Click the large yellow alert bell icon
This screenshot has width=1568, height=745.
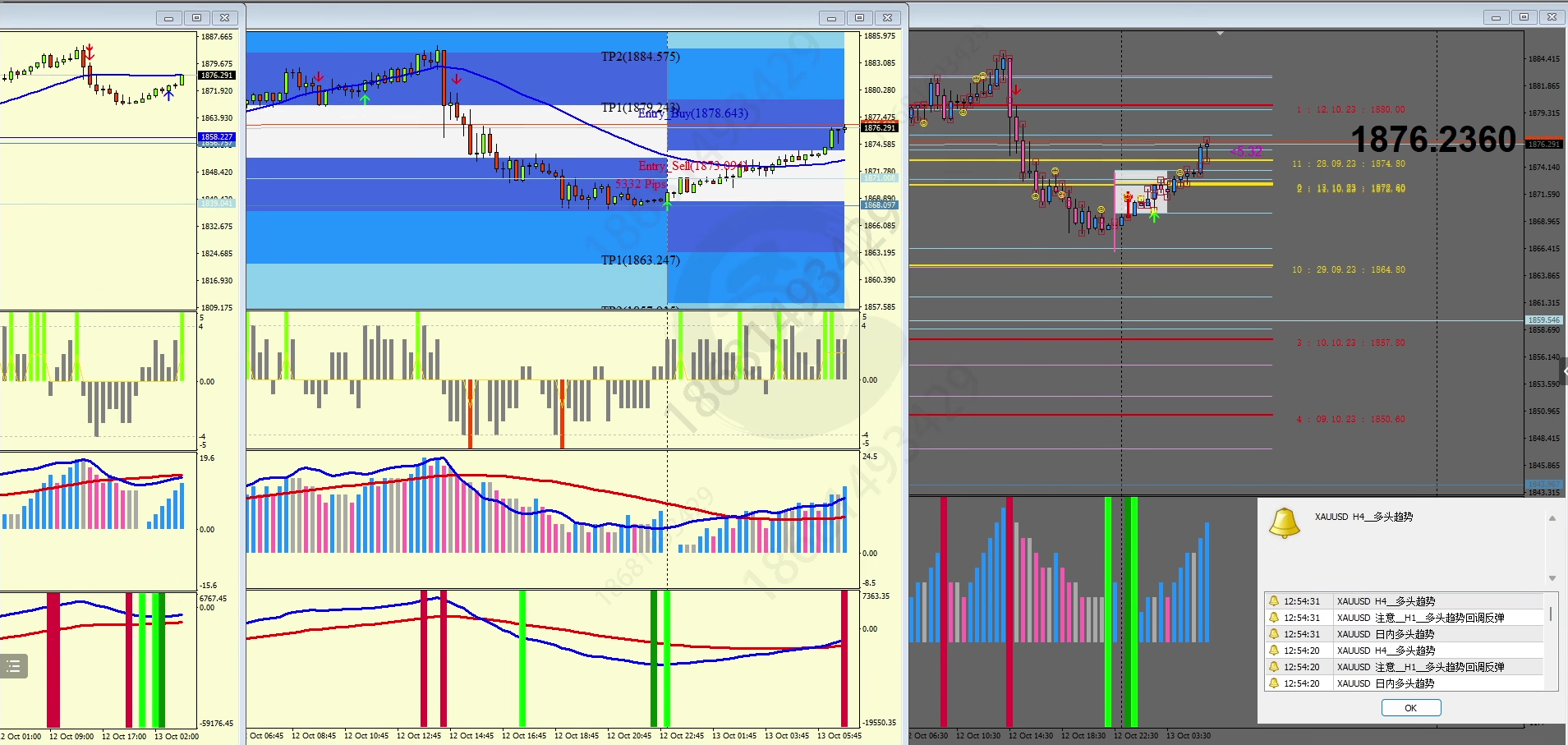[1285, 523]
